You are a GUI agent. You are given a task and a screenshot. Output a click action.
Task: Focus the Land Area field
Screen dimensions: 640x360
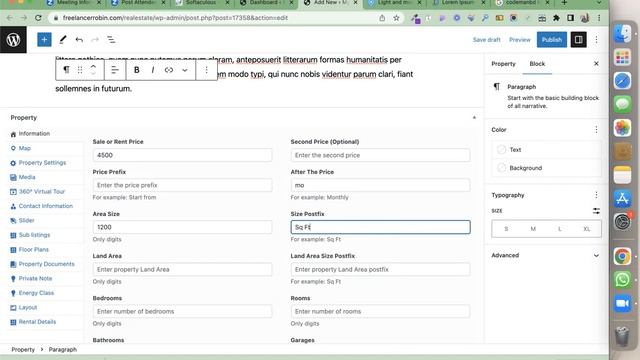click(182, 269)
